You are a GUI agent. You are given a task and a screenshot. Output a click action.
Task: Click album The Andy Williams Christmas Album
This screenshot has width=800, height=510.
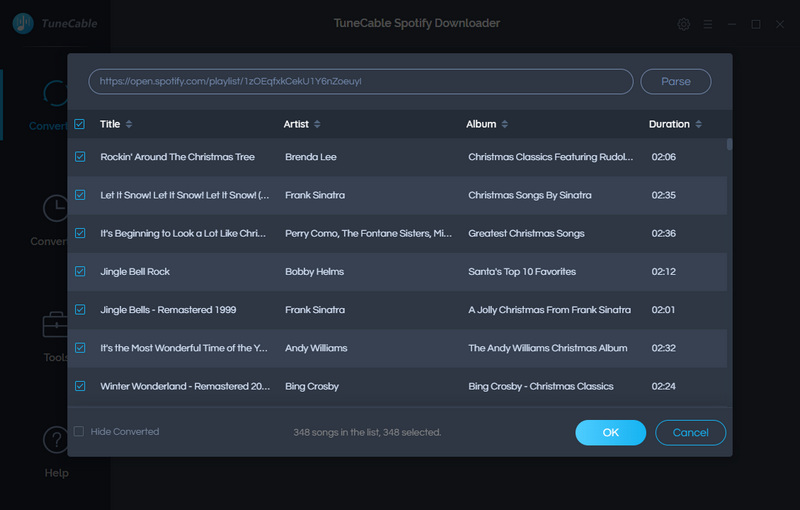point(547,348)
